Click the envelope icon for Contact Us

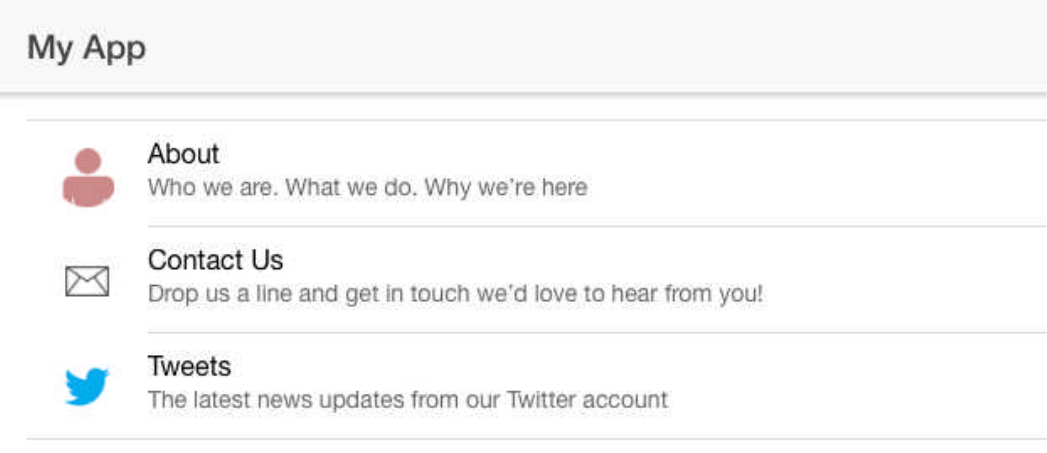[87, 281]
